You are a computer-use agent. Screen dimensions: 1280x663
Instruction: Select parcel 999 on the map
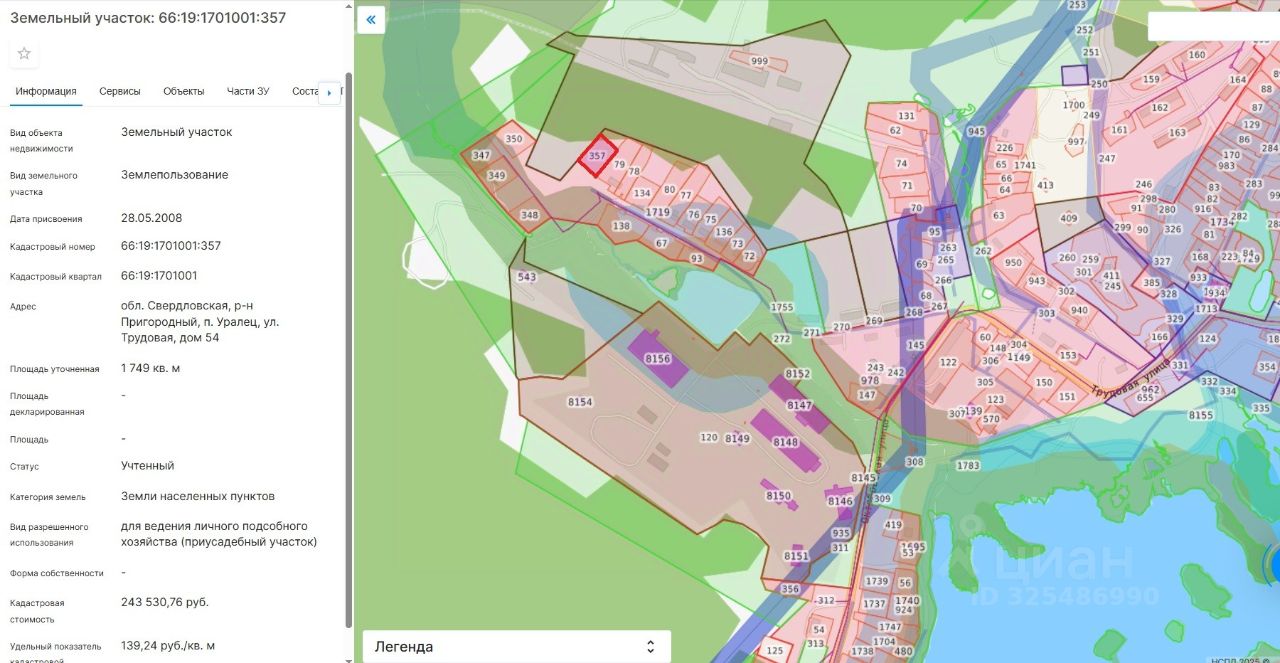[759, 61]
